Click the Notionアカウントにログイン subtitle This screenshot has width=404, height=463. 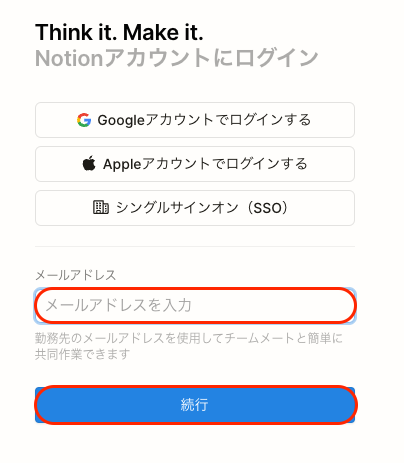[177, 58]
